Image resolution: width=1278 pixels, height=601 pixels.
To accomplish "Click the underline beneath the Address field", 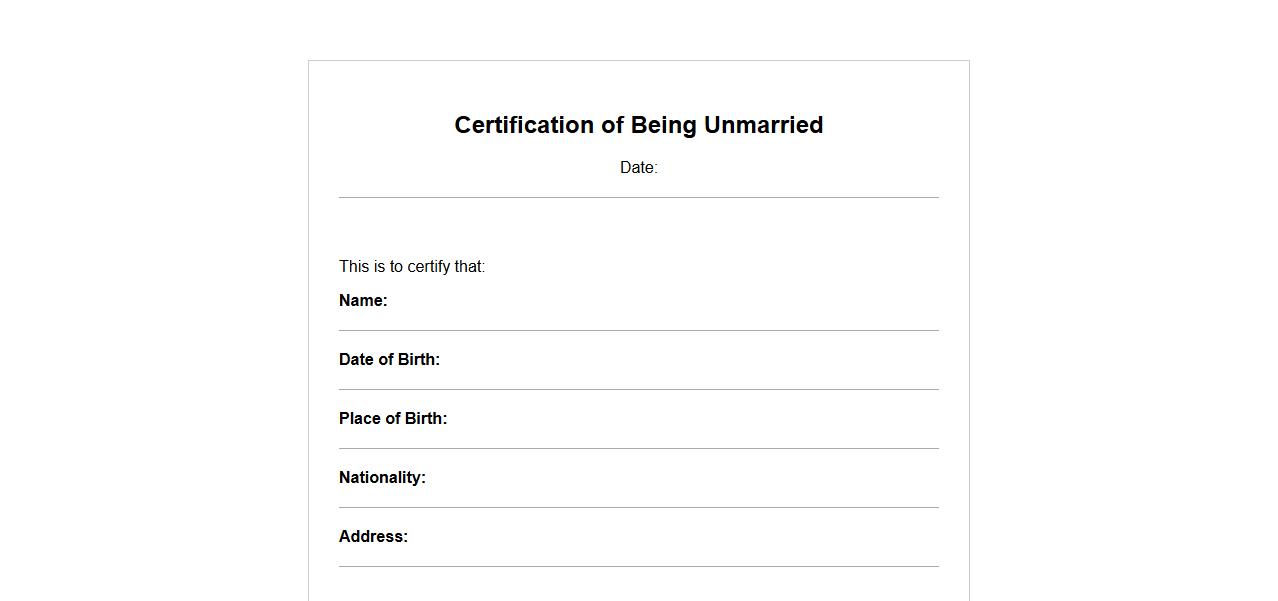I will pos(638,566).
